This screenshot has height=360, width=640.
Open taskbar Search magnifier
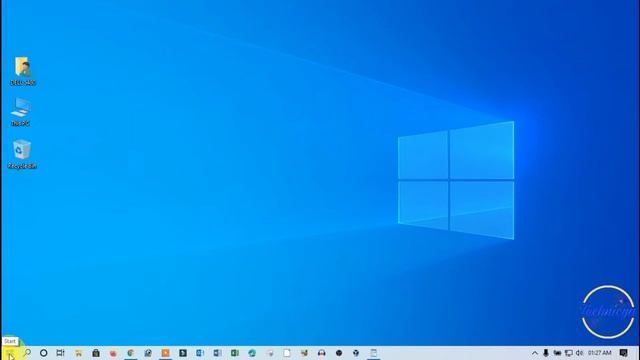point(27,353)
